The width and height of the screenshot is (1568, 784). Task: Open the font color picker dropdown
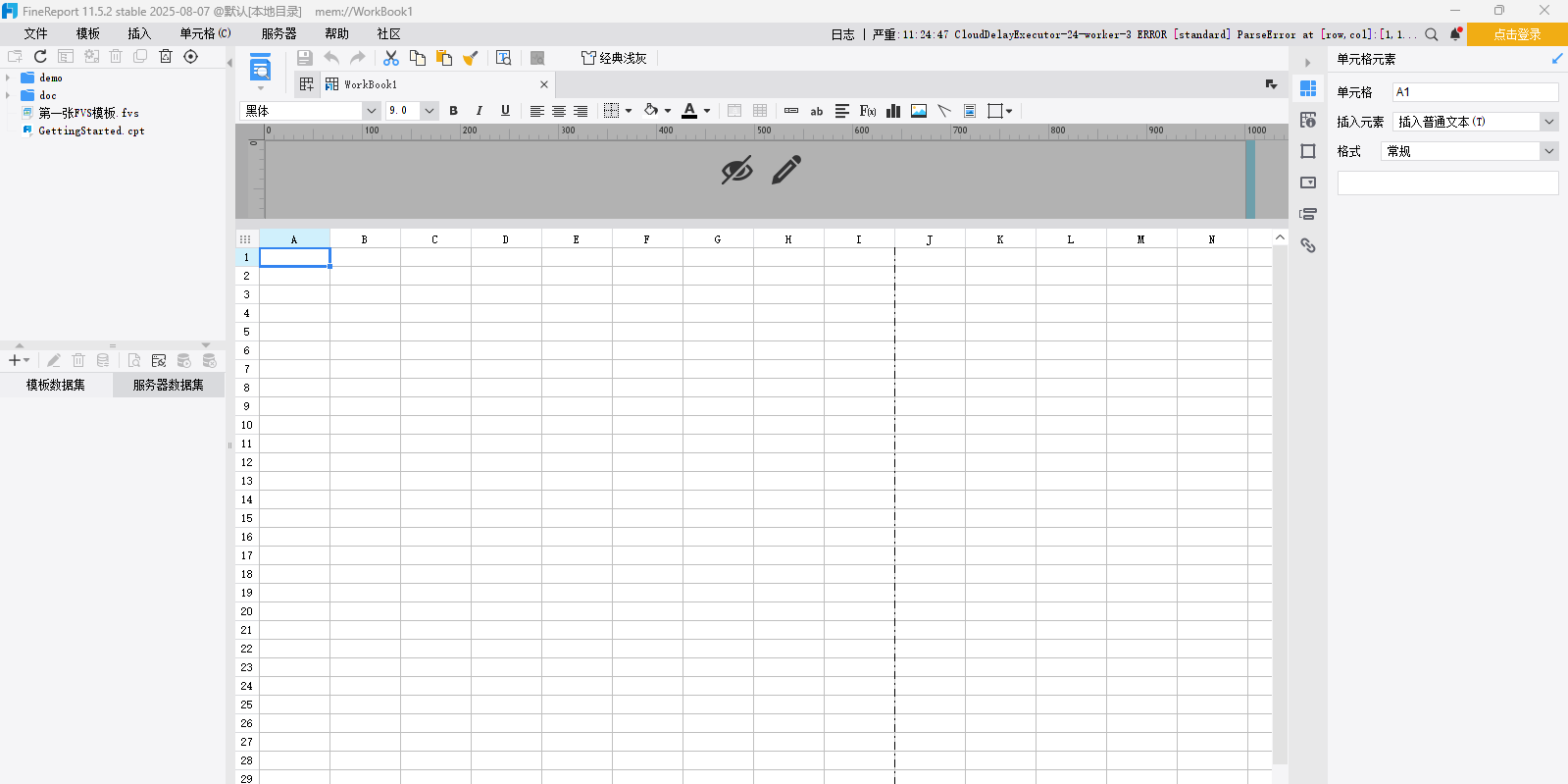point(707,111)
